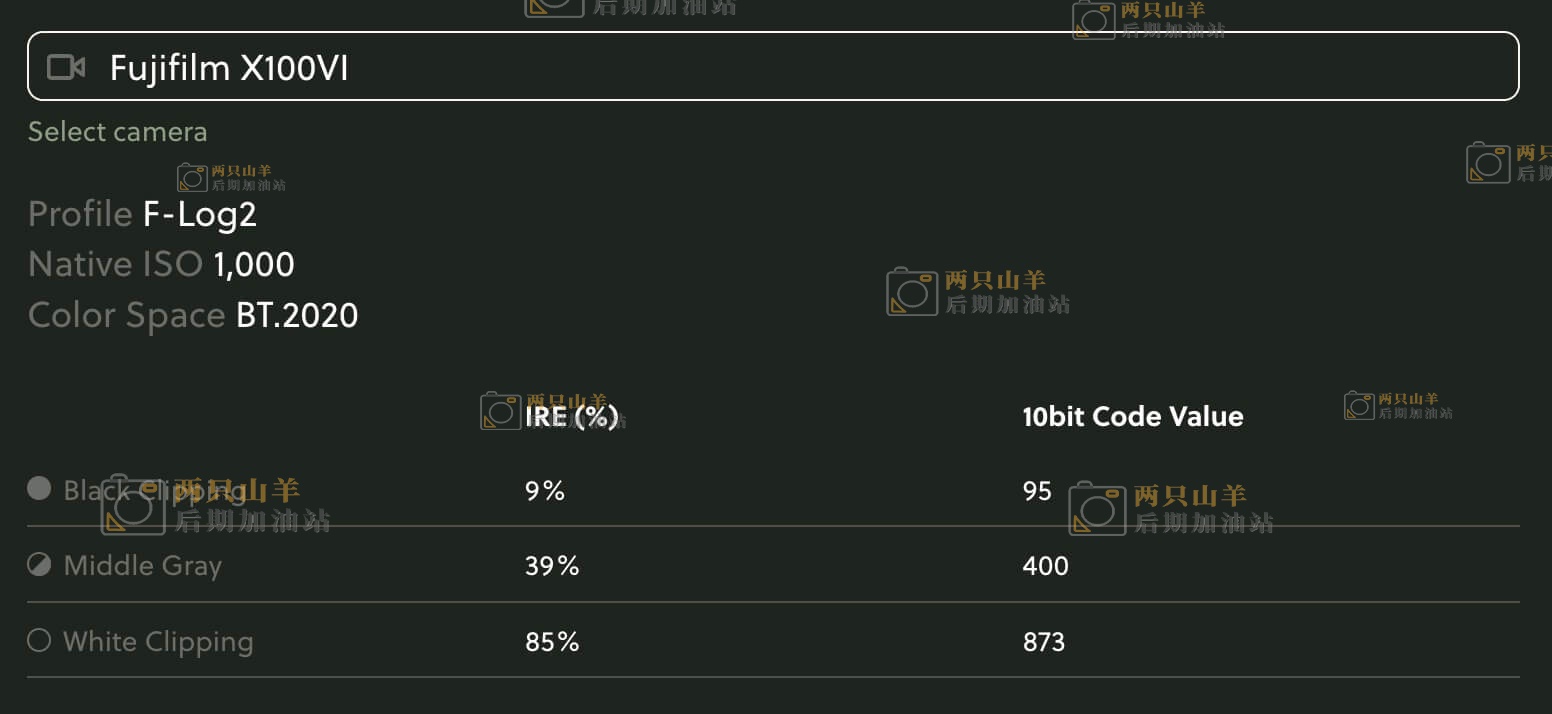This screenshot has height=714, width=1552.
Task: Click the code value 95
Action: click(x=1037, y=490)
